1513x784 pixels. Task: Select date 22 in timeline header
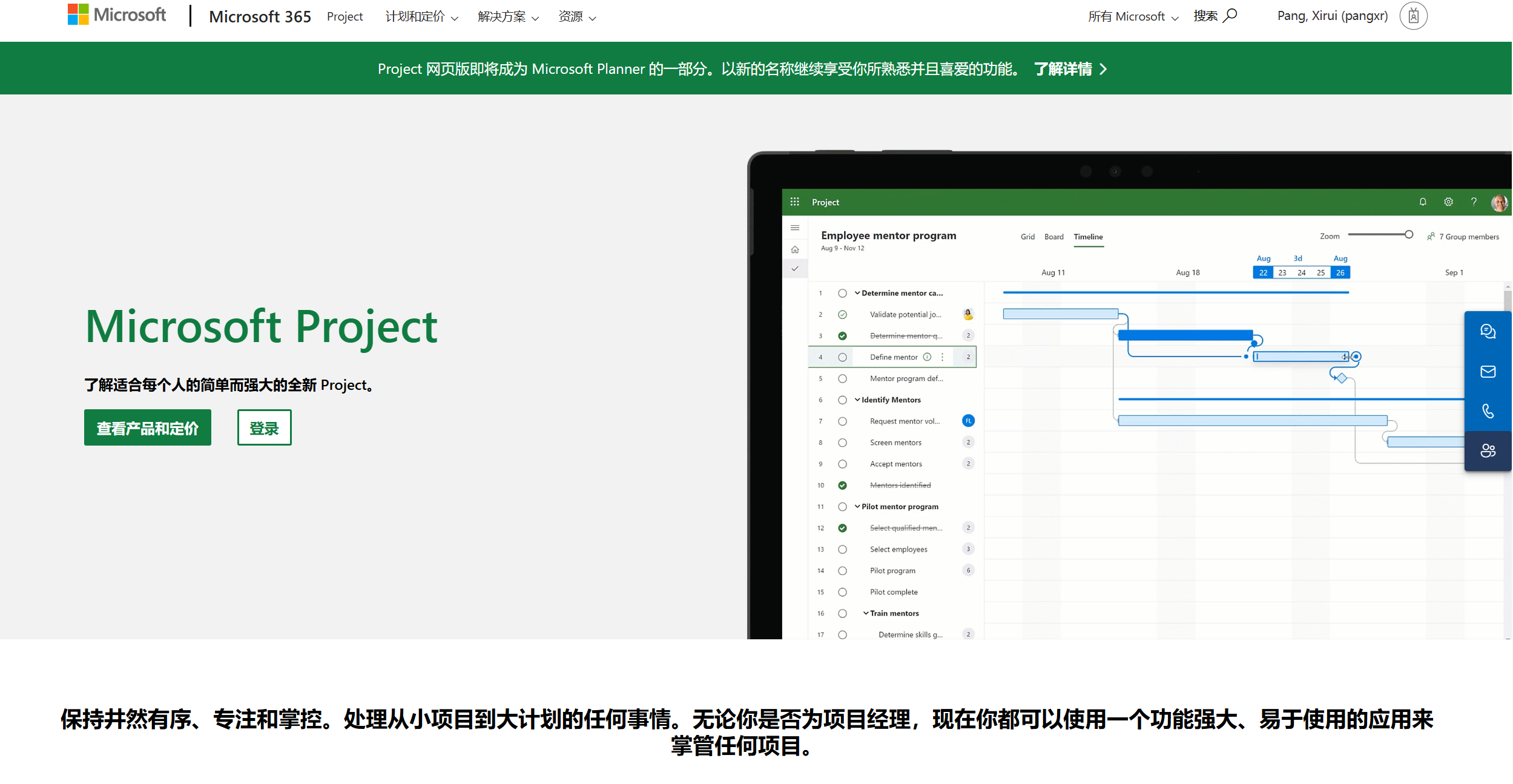(1263, 272)
